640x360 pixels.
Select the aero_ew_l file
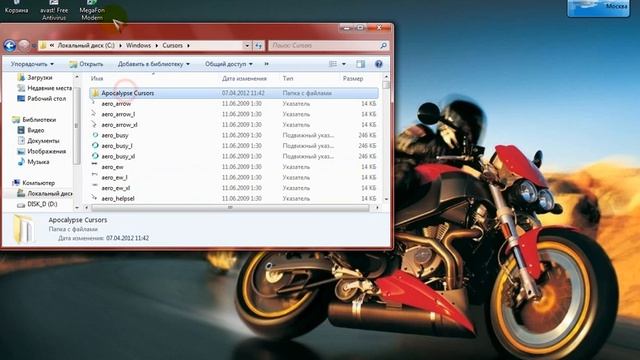tap(233, 178)
